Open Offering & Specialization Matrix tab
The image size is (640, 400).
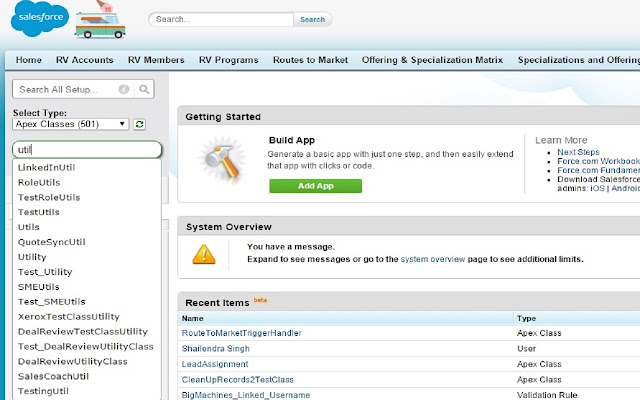tap(432, 60)
